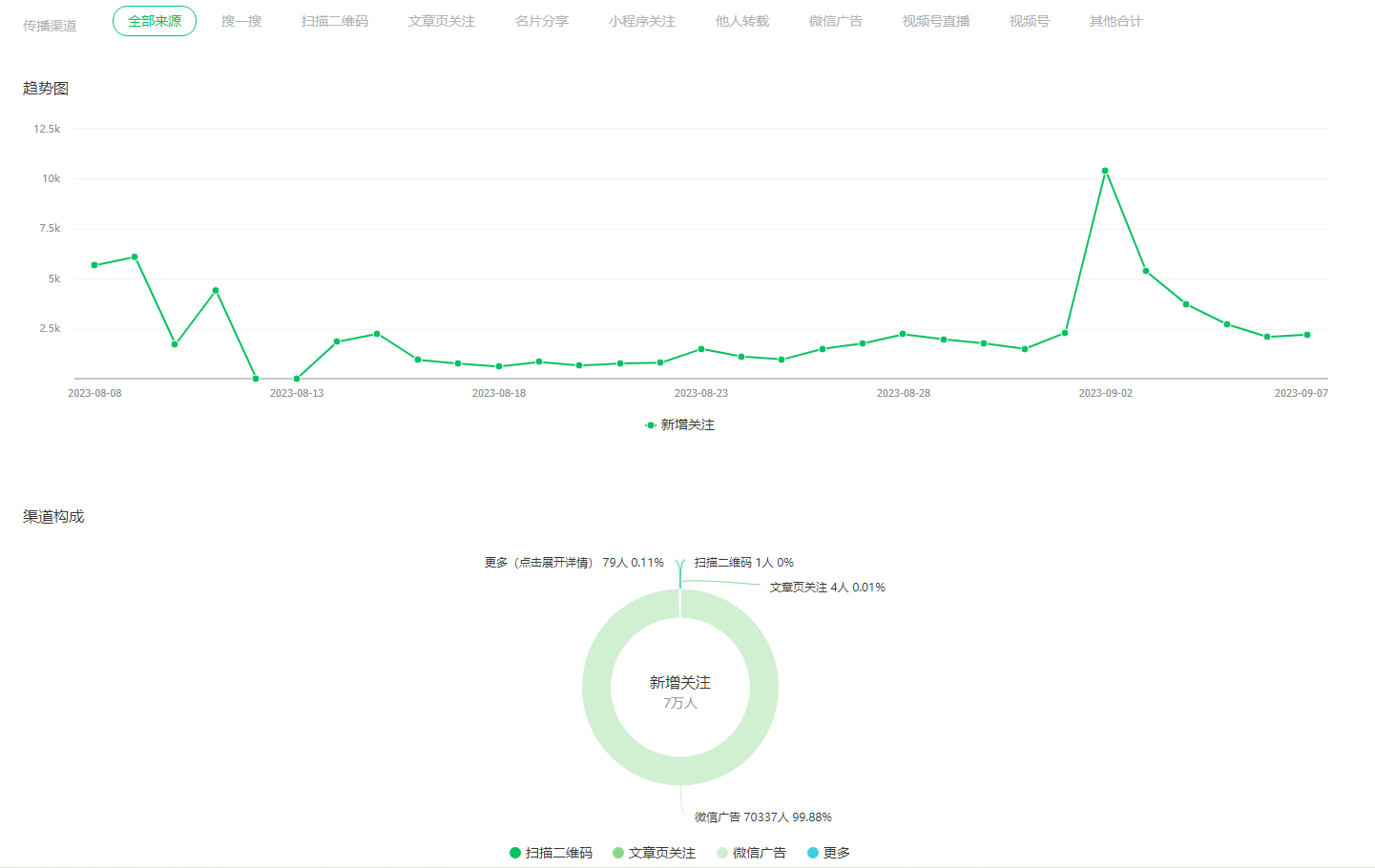Viewport: 1375px width, 868px height.
Task: Click the 10k y-axis label
Action: [x=51, y=178]
